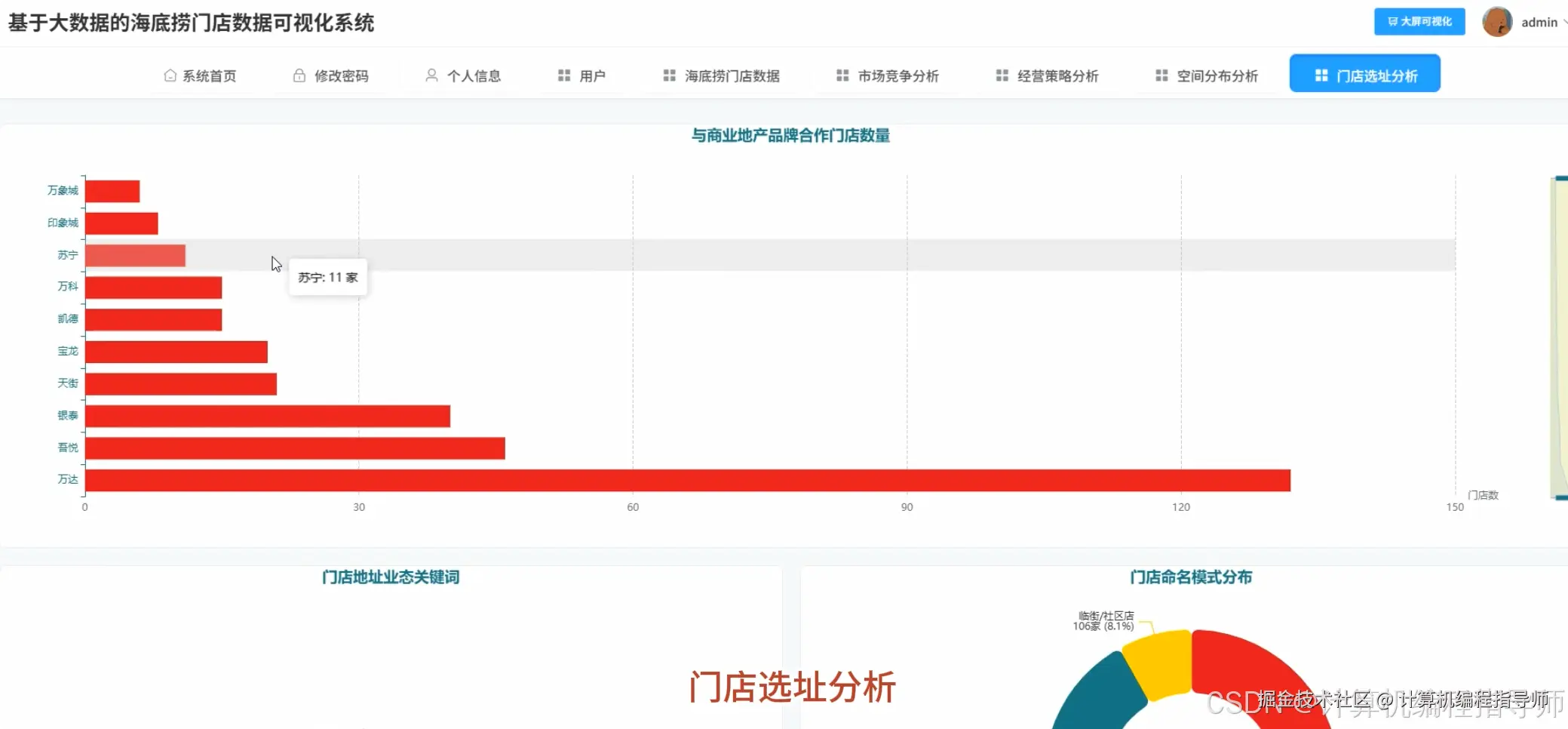Click the grid icon beside 海底捞门店数据
1568x729 pixels.
669,75
